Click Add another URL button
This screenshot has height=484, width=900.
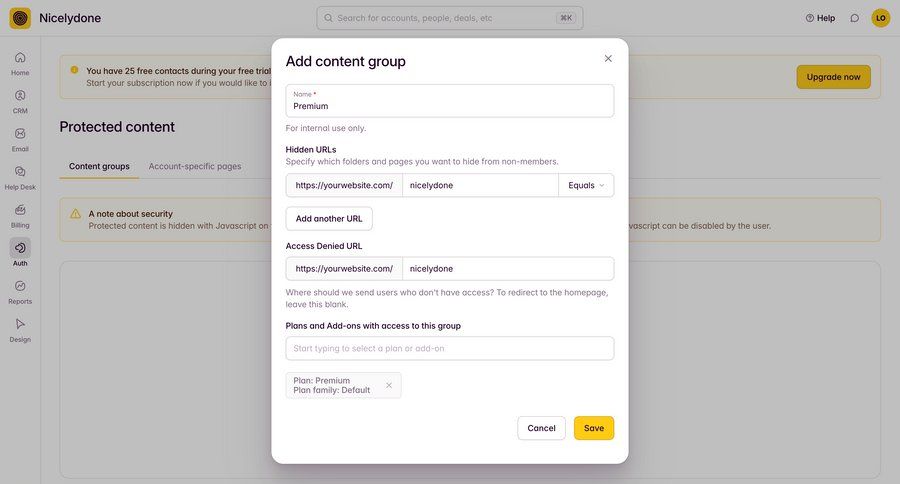(329, 219)
